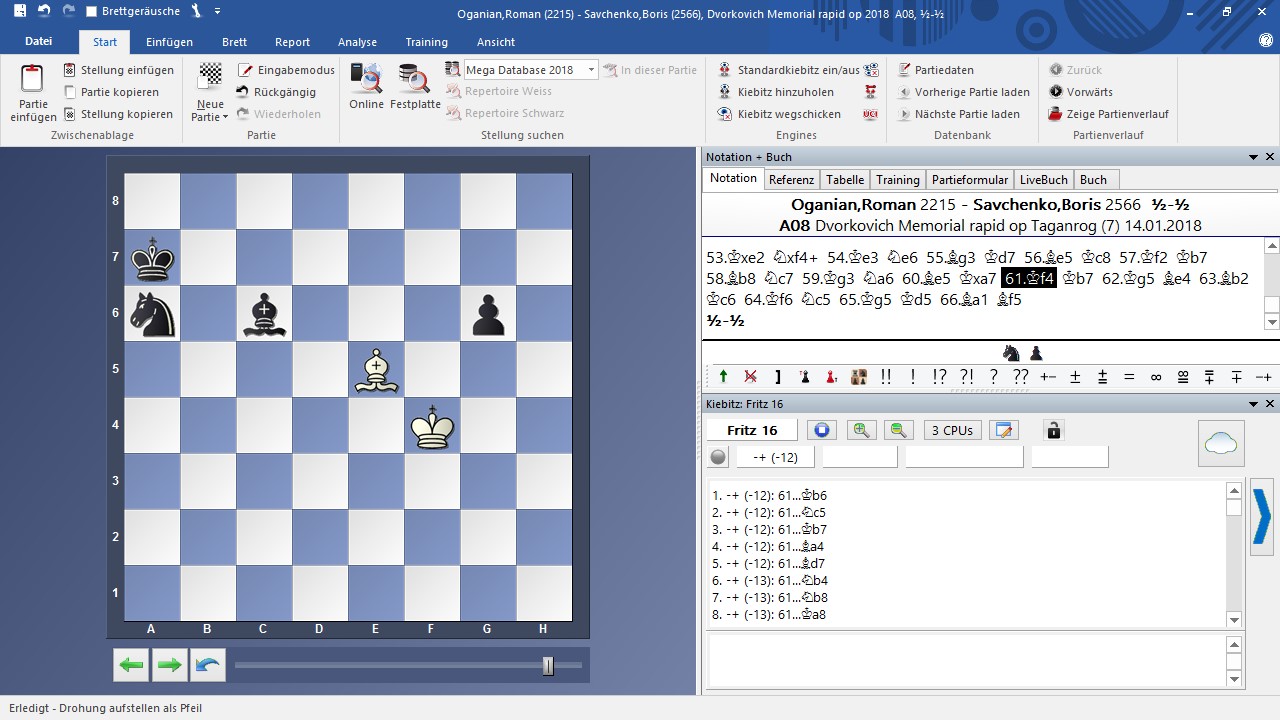Open the Notation + Buch panel menu arrow
This screenshot has height=720, width=1280.
1253,157
